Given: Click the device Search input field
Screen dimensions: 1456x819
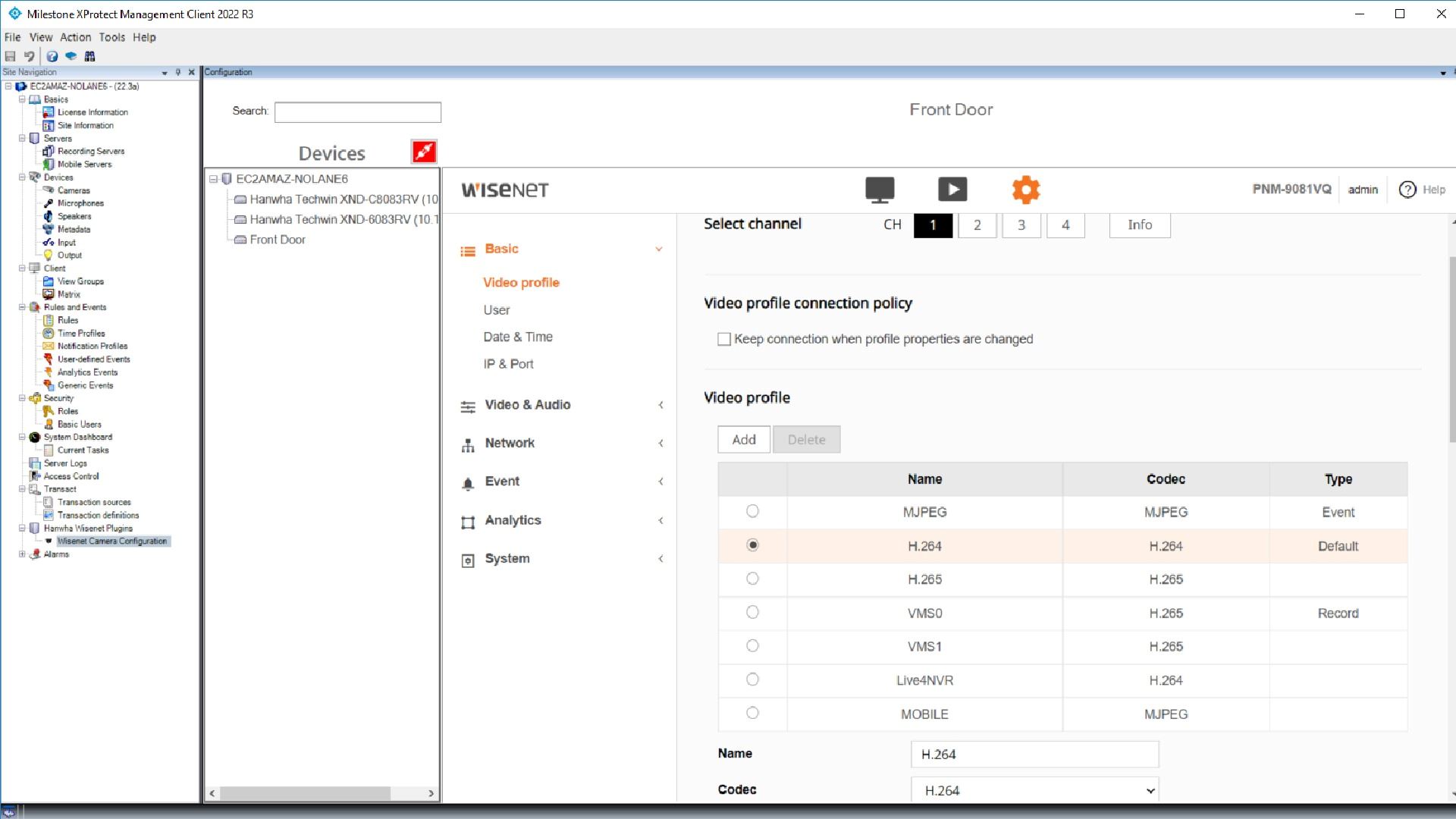Looking at the screenshot, I should pos(357,112).
